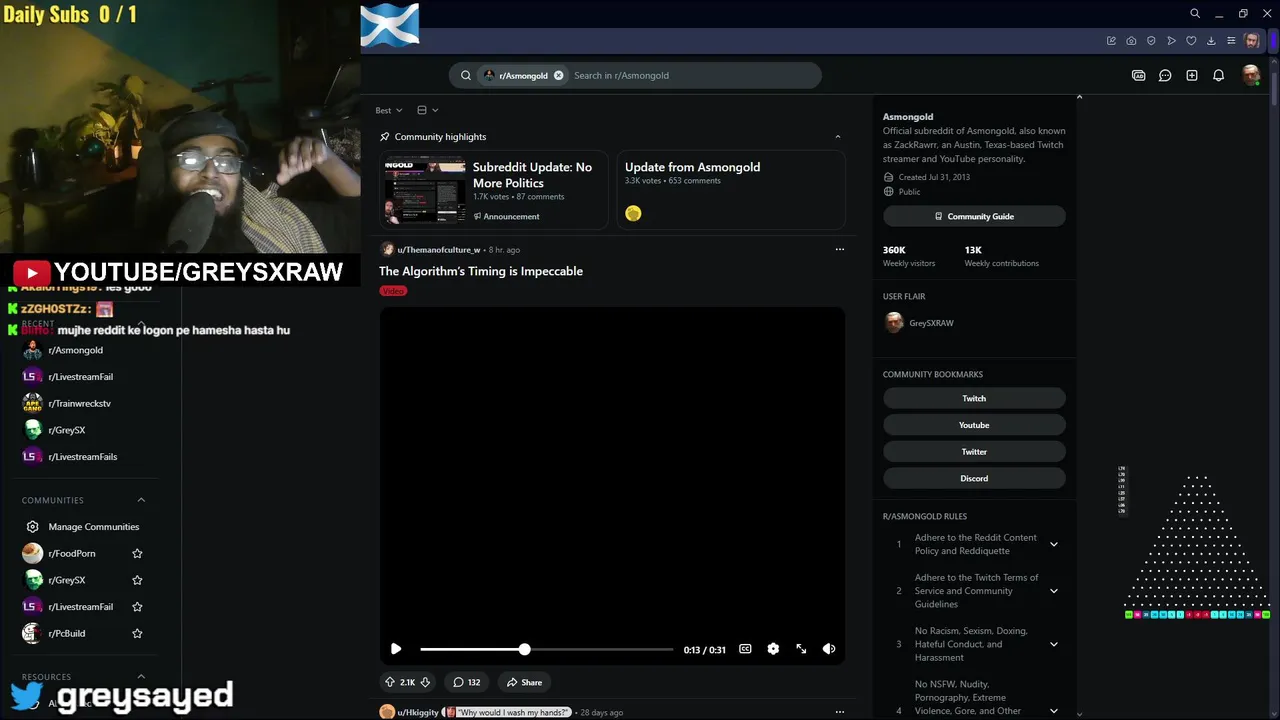Seek on the video progress slider
Screen dimensions: 1280x720
547,649
